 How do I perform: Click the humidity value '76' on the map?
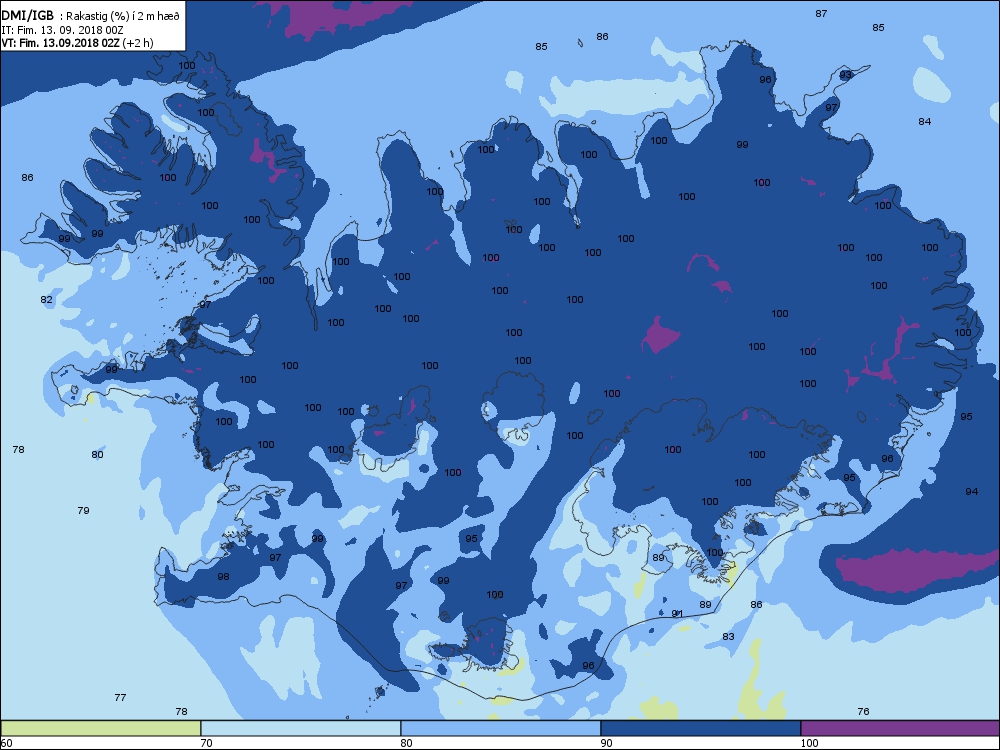(864, 711)
